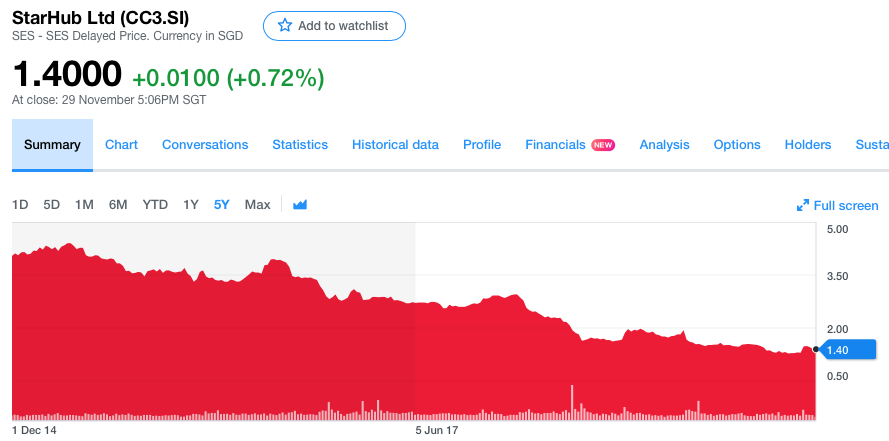Go to the Historical data tab
Screen dimensions: 889x441
(395, 145)
